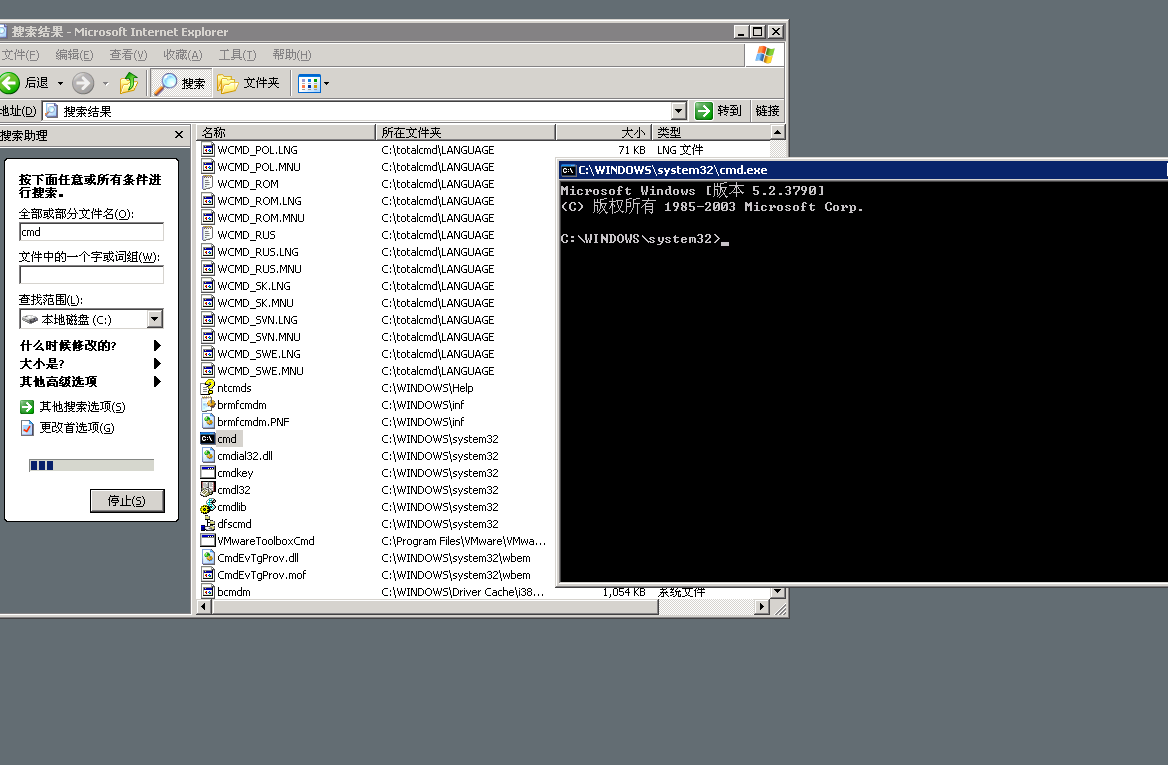Select the cmdl32 file icon
This screenshot has width=1168, height=765.
(208, 489)
